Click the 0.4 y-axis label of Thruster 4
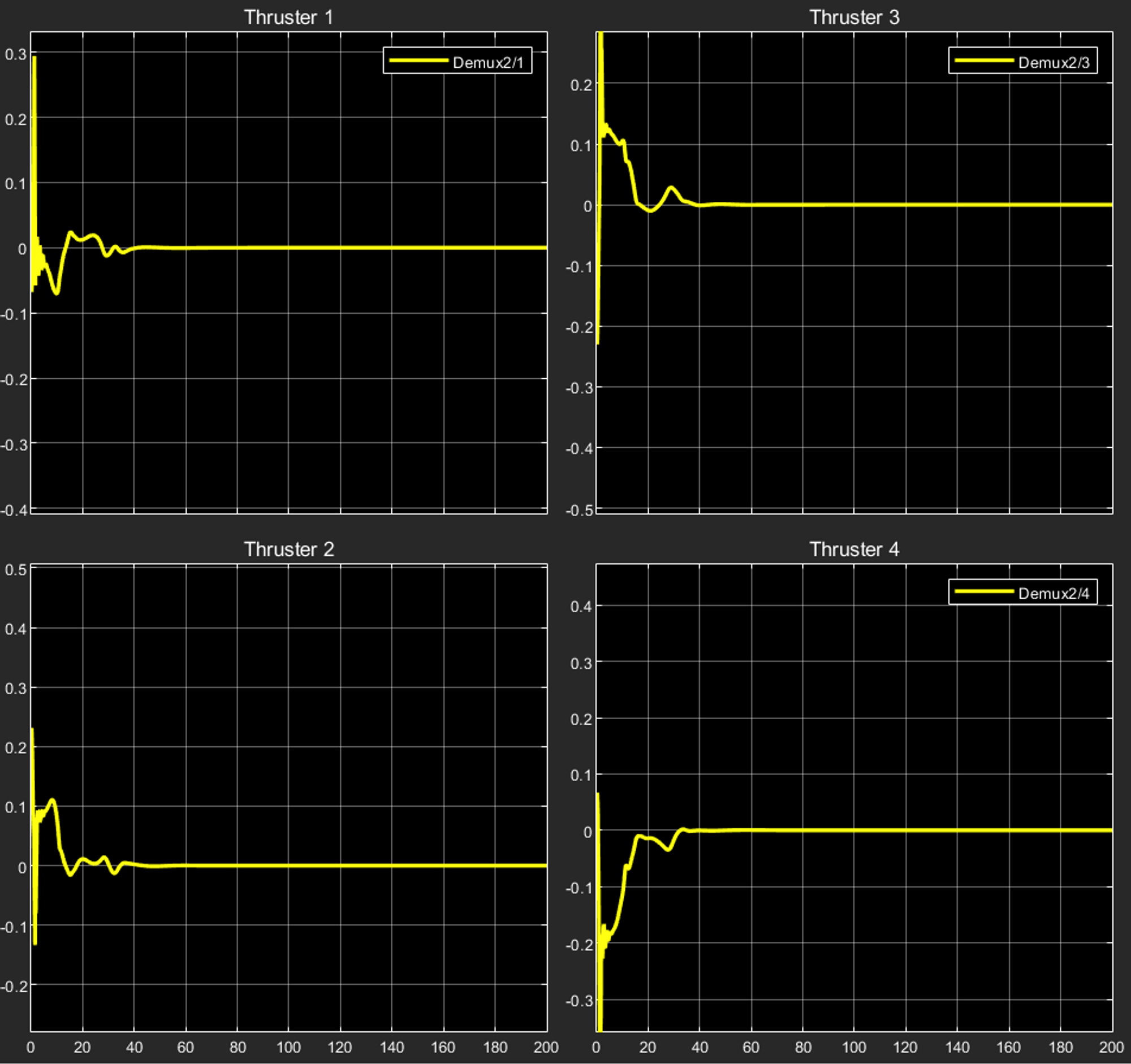Screen dimensions: 1131x1064 click(581, 607)
